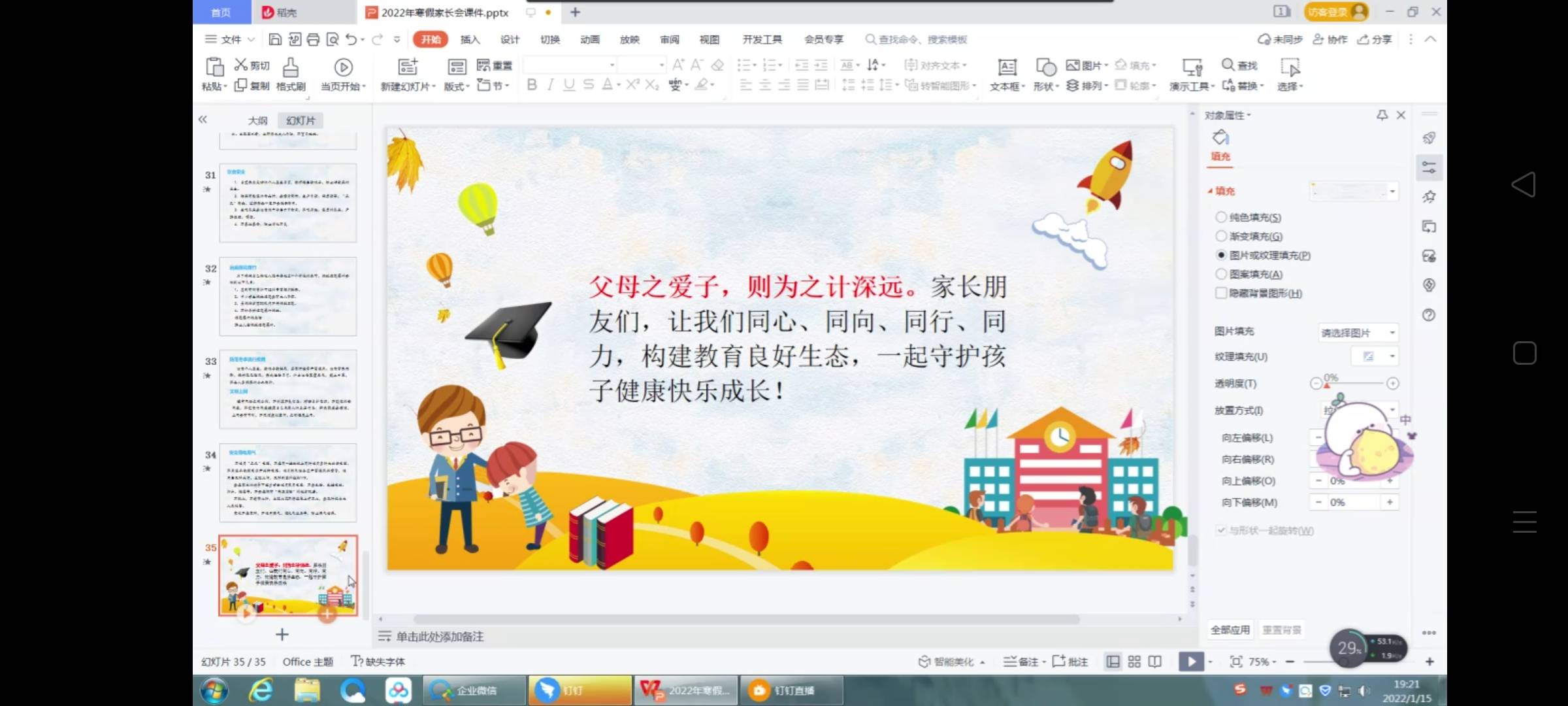Toggle Bold formatting icon

[532, 84]
